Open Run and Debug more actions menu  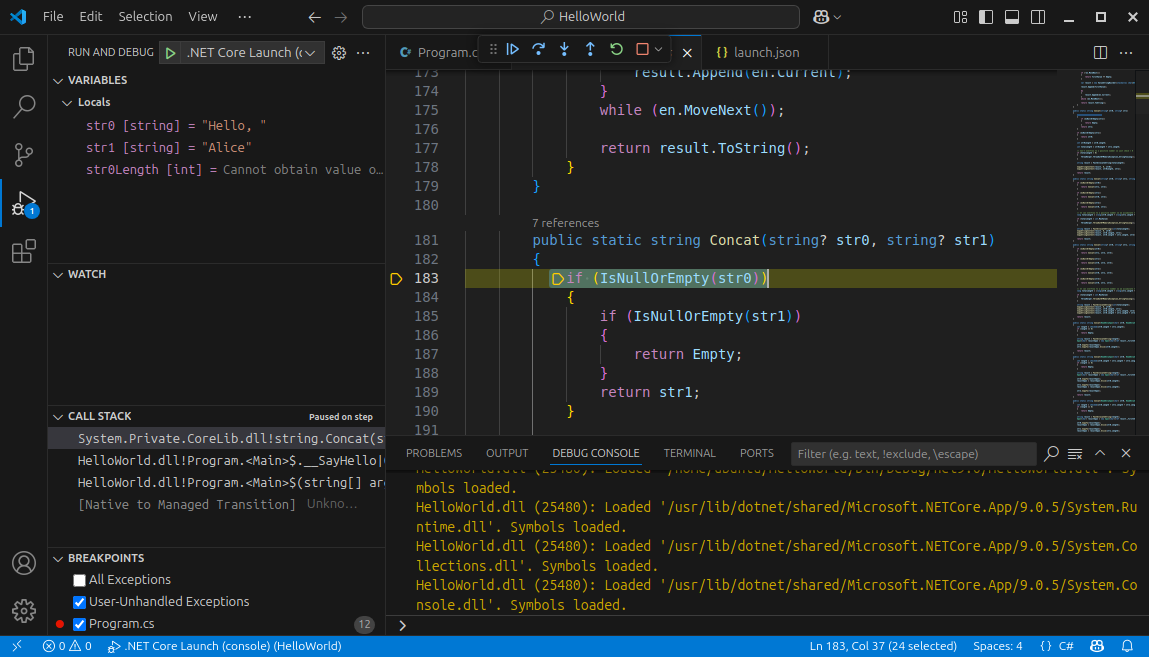(363, 53)
